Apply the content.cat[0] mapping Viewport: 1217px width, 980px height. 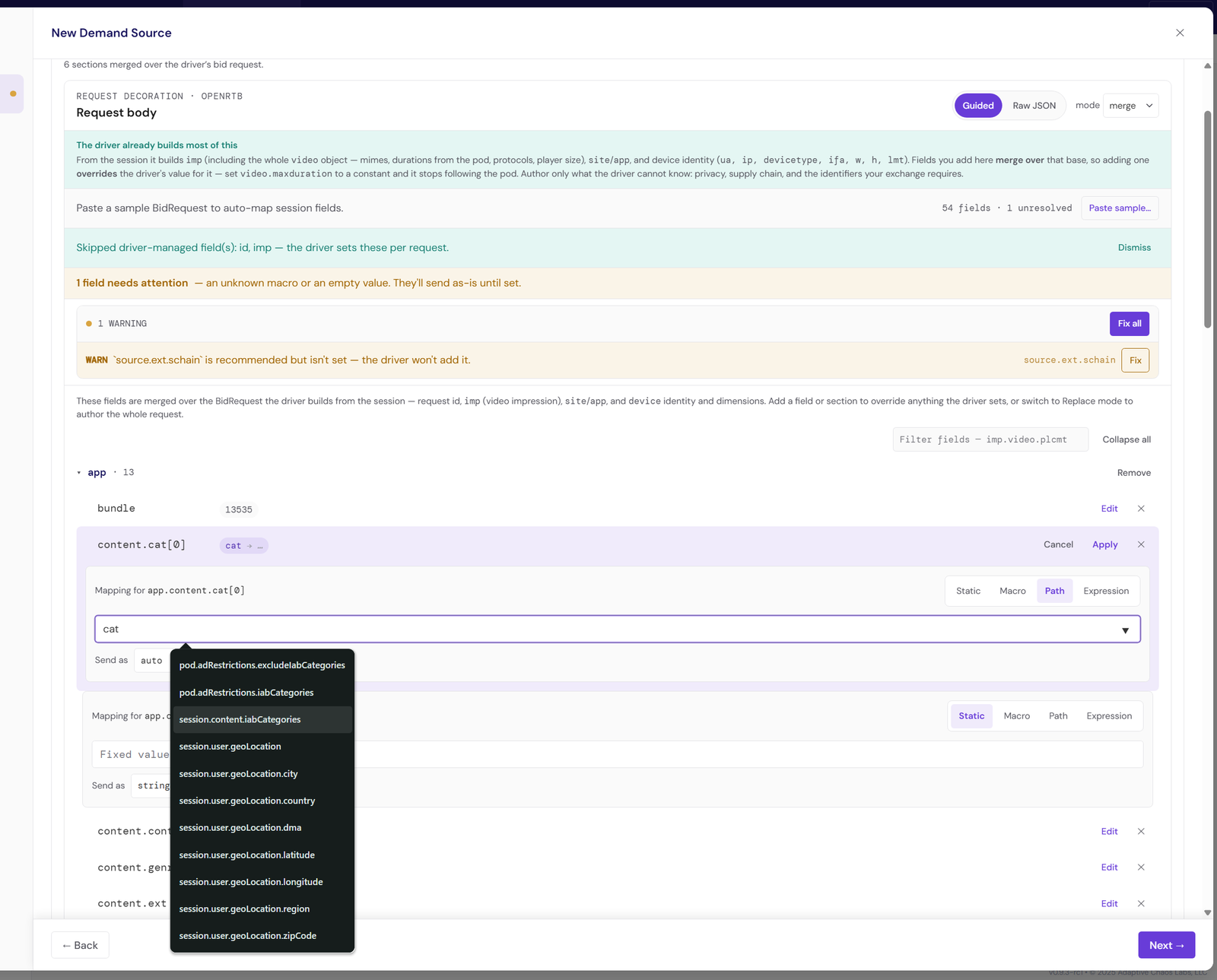click(x=1104, y=544)
